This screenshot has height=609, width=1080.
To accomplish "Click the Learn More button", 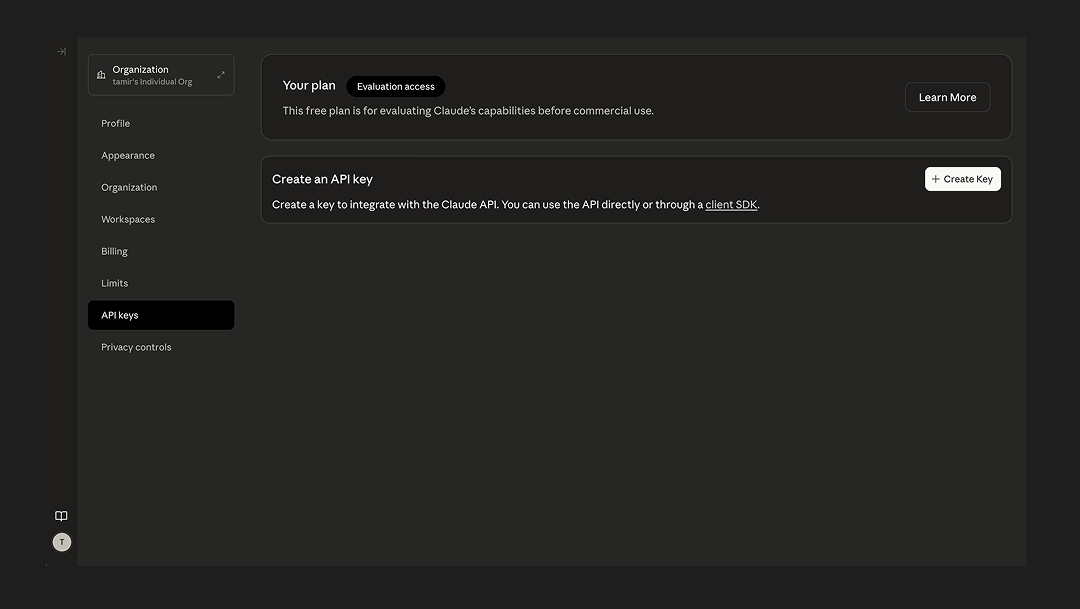I will 947,97.
